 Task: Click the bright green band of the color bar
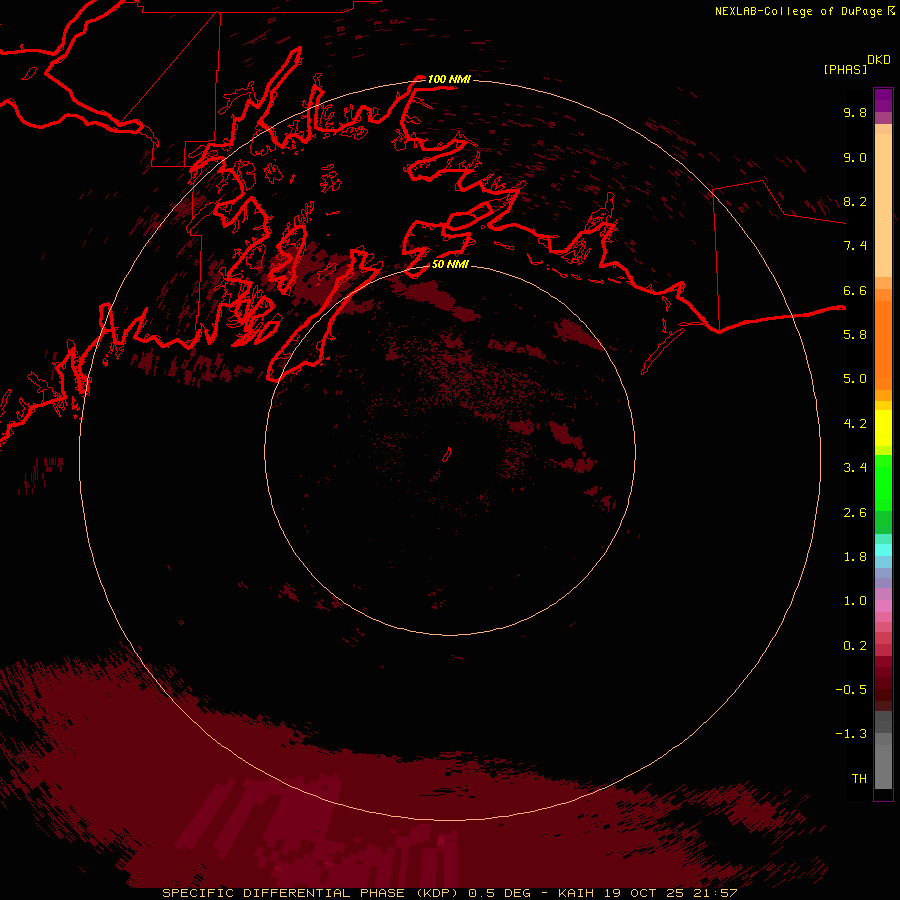pyautogui.click(x=883, y=482)
